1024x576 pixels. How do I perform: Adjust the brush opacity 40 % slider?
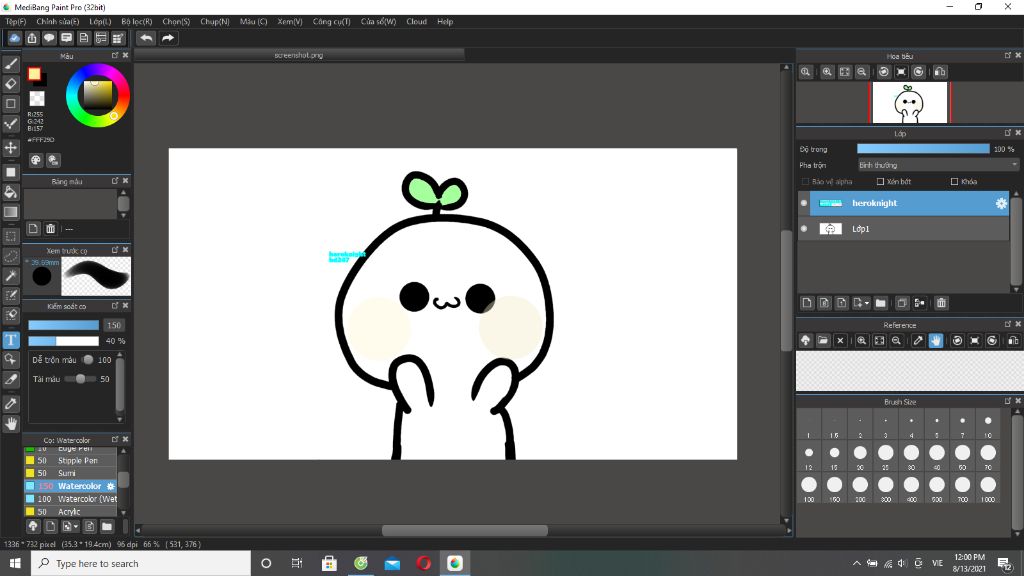pyautogui.click(x=63, y=341)
